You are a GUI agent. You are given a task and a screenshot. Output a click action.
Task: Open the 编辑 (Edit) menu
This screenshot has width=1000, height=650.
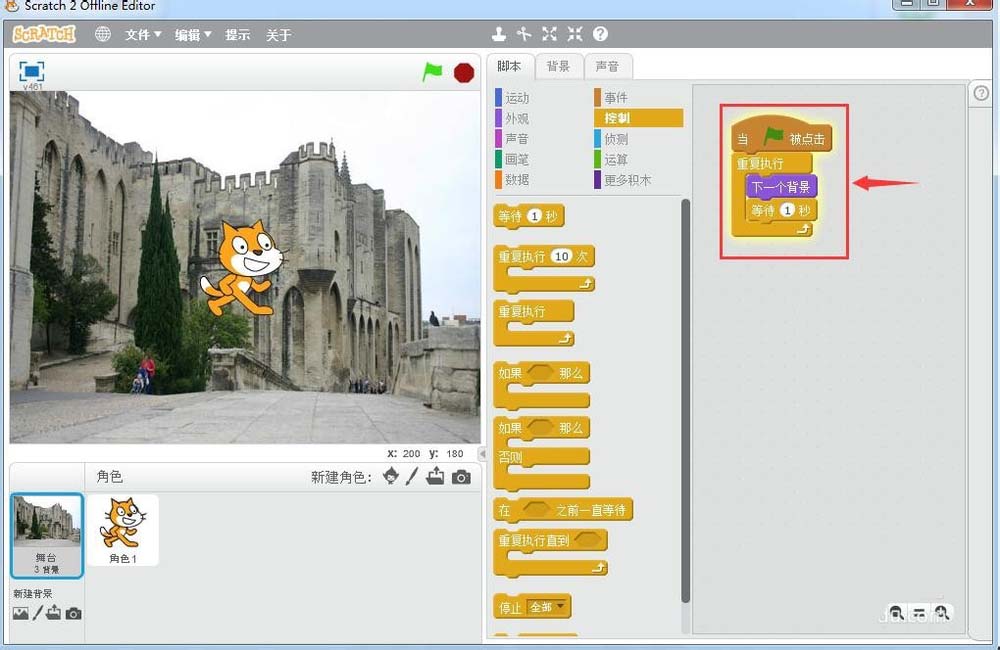click(x=190, y=33)
